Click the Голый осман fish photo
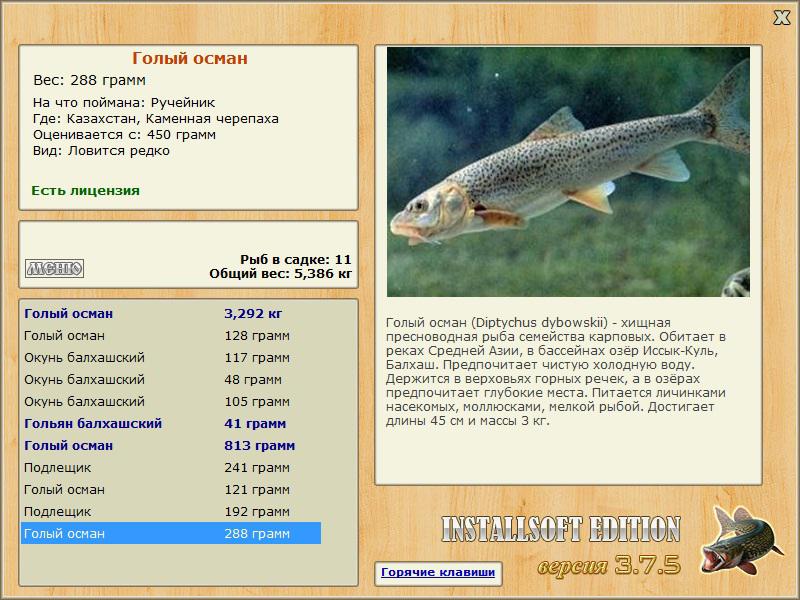Viewport: 800px width, 600px height. pos(568,172)
